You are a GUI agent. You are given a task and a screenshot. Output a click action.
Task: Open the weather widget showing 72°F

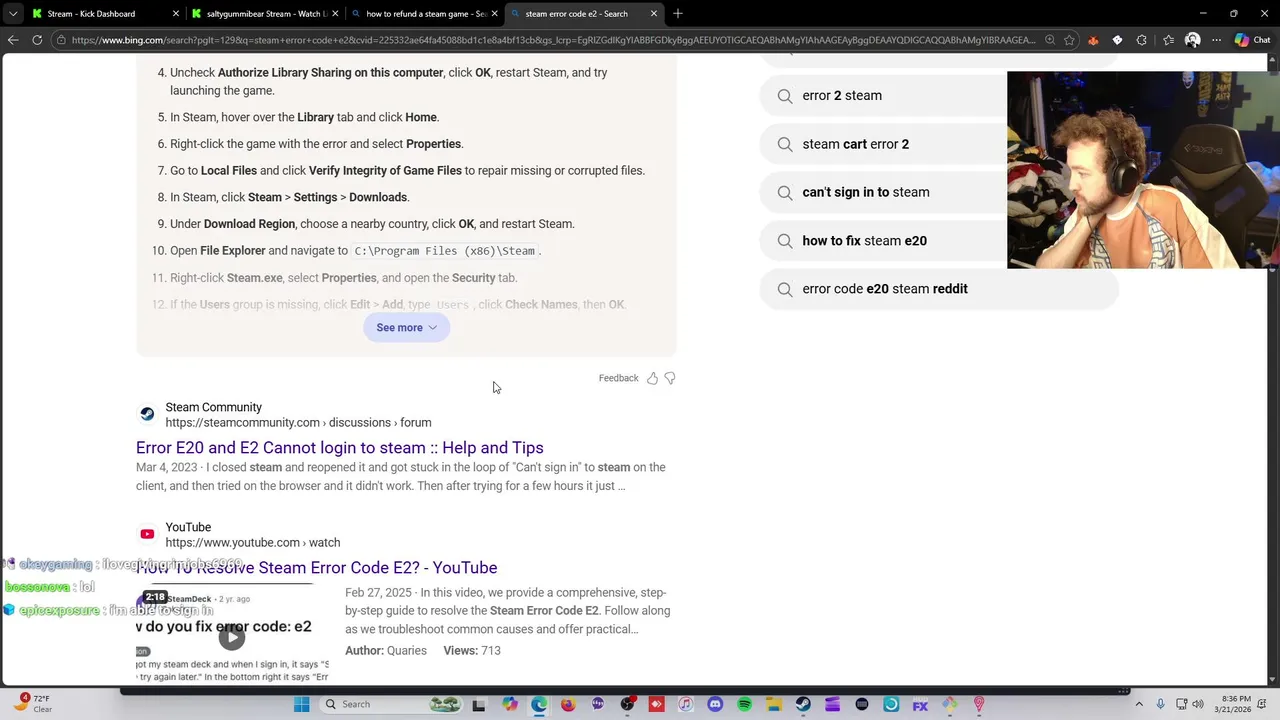31,704
